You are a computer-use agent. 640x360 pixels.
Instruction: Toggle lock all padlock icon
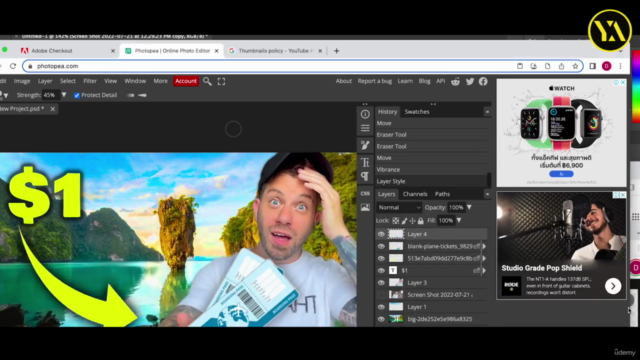[x=420, y=221]
